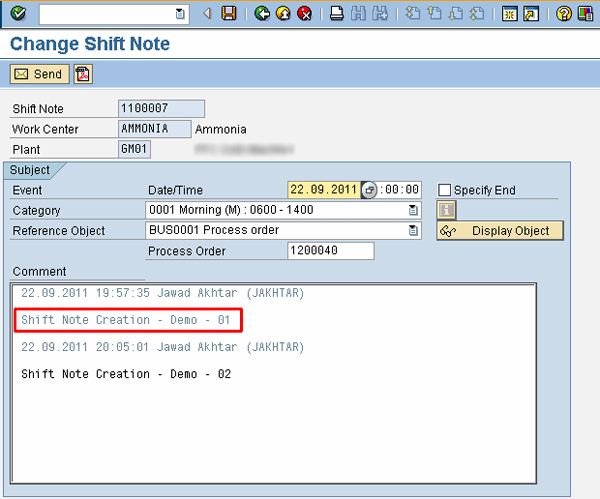This screenshot has width=600, height=499.
Task: Save the shift note with the disk icon
Action: tap(229, 13)
